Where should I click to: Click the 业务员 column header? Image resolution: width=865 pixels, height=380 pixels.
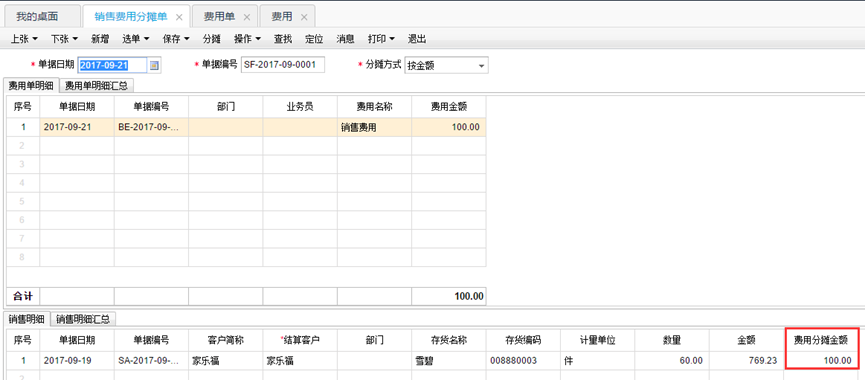click(300, 106)
